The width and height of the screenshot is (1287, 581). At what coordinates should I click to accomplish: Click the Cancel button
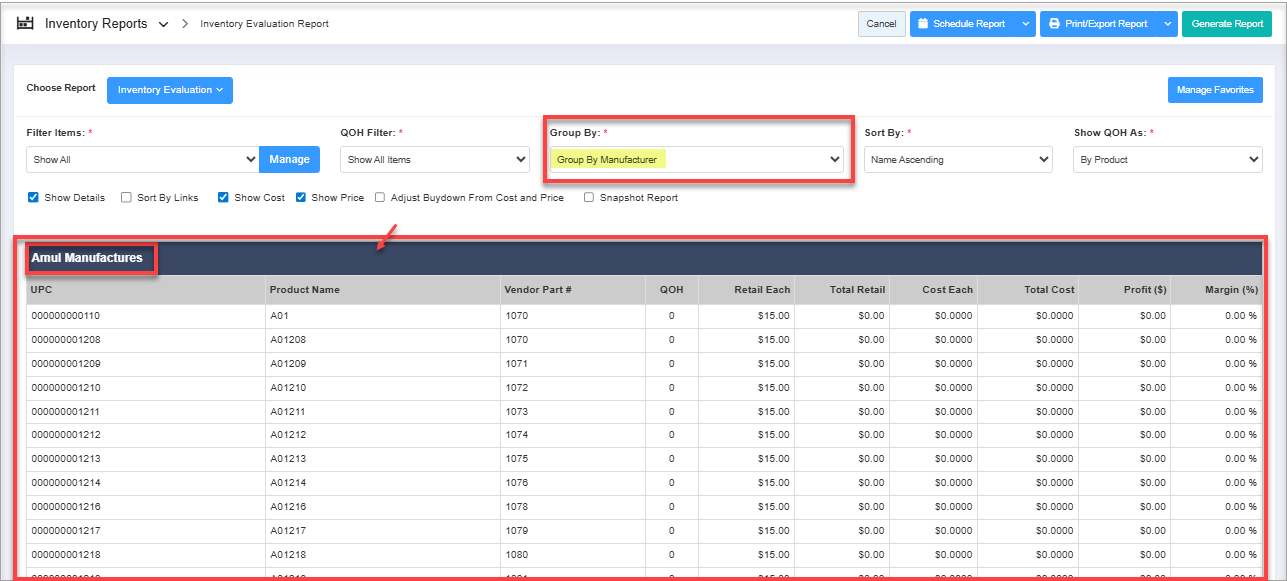click(x=881, y=24)
